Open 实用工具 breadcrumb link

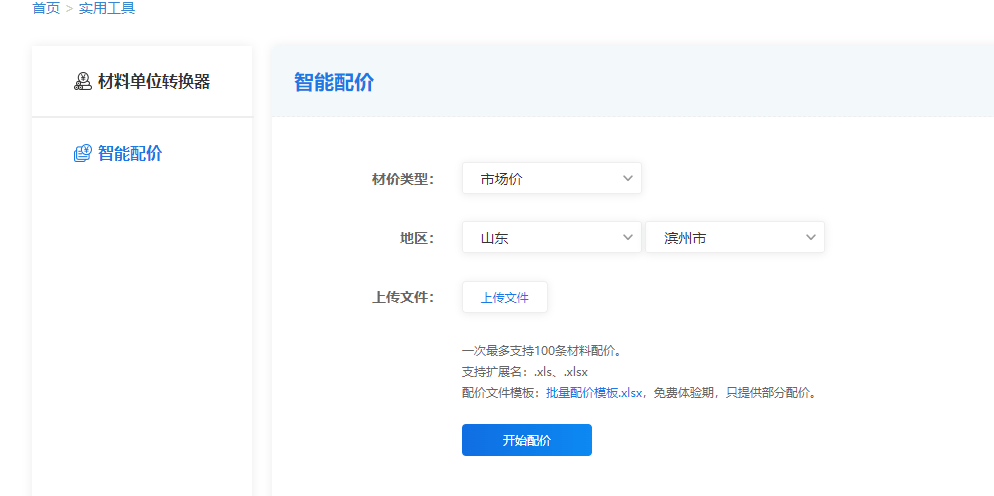106,9
